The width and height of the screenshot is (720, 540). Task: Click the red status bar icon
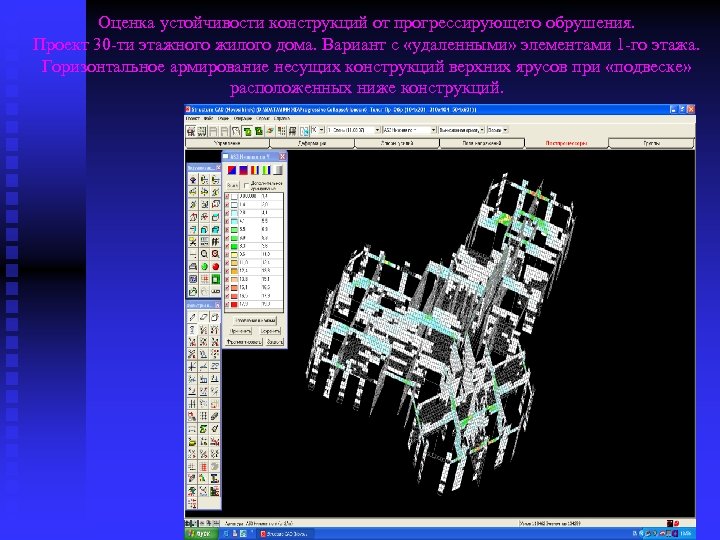pos(678,523)
